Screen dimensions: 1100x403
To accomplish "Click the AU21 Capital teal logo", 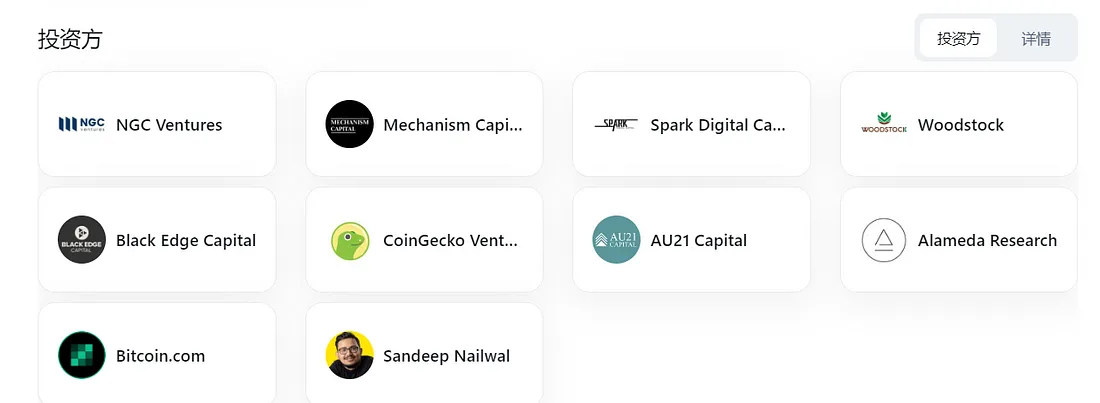I will tap(617, 239).
